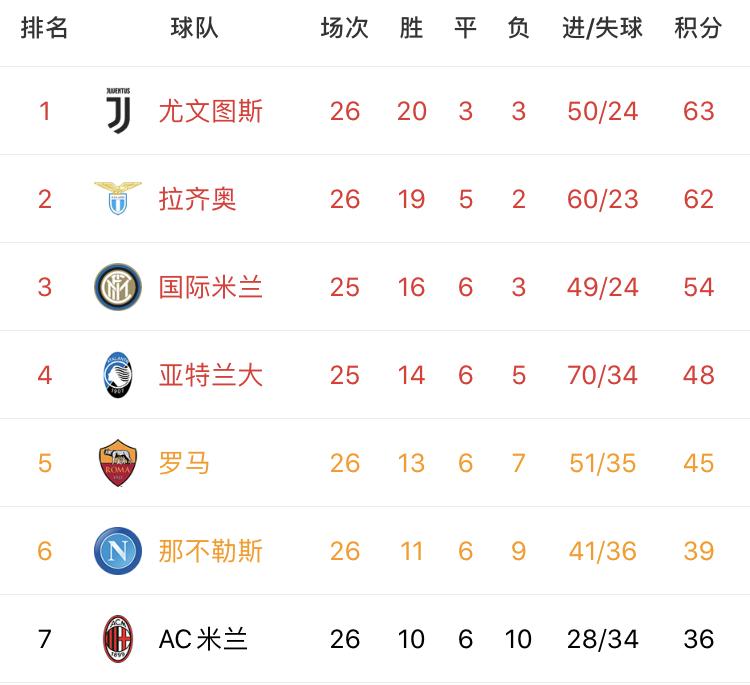Image resolution: width=750 pixels, height=685 pixels.
Task: Tap the AS Roma crest
Action: 118,463
